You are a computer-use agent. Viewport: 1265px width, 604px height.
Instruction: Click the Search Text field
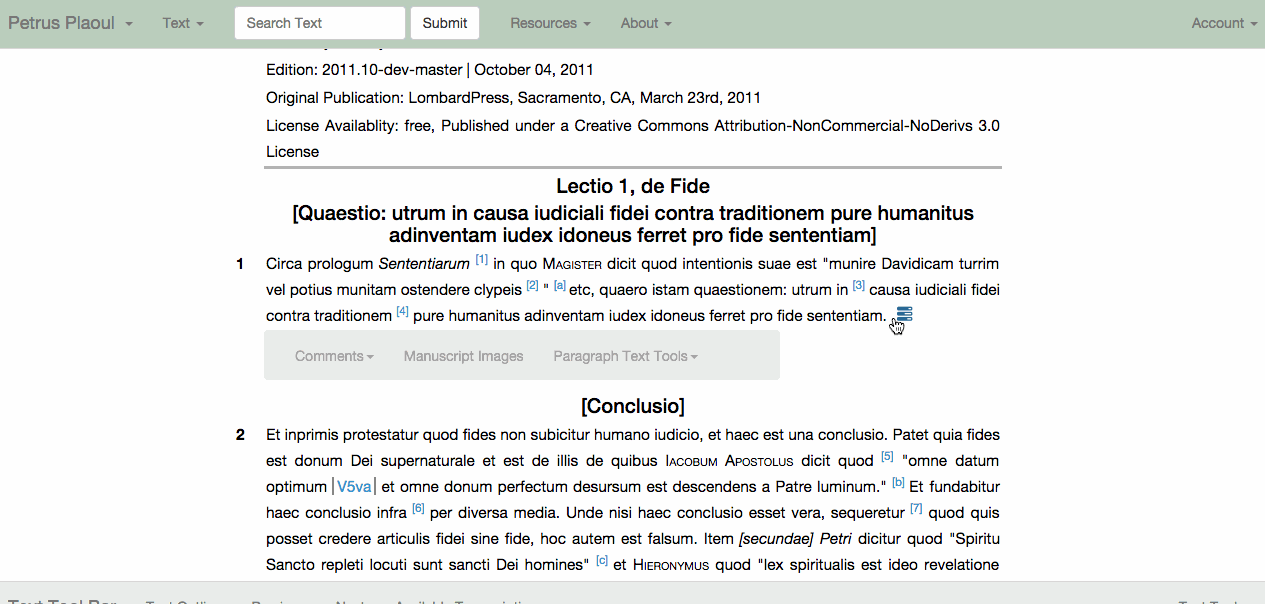pyautogui.click(x=320, y=23)
